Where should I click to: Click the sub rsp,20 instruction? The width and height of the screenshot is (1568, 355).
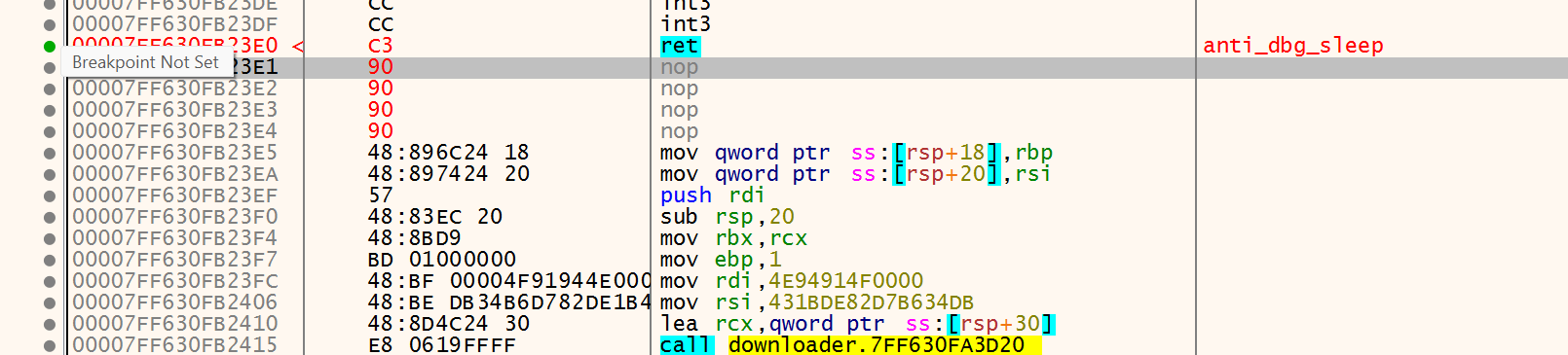pos(728,217)
